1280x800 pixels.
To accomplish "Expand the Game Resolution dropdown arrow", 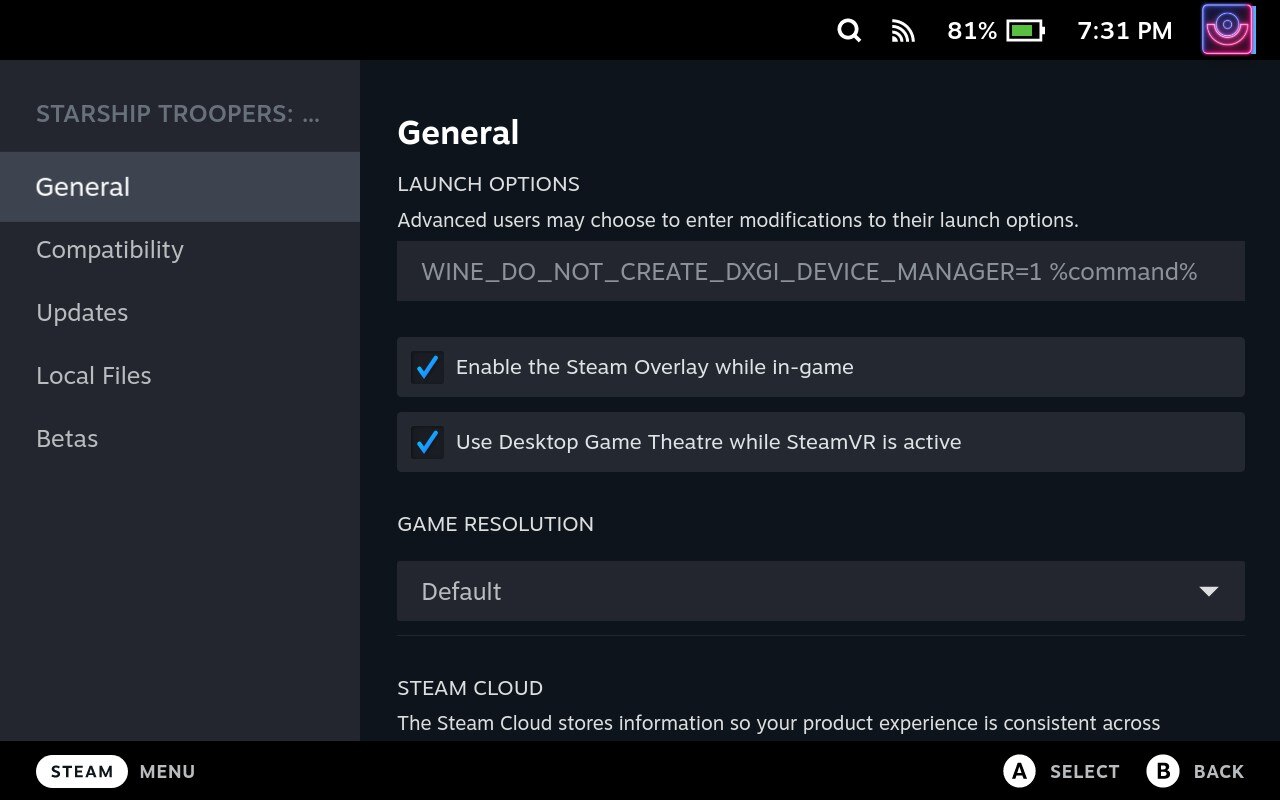I will tap(1208, 591).
